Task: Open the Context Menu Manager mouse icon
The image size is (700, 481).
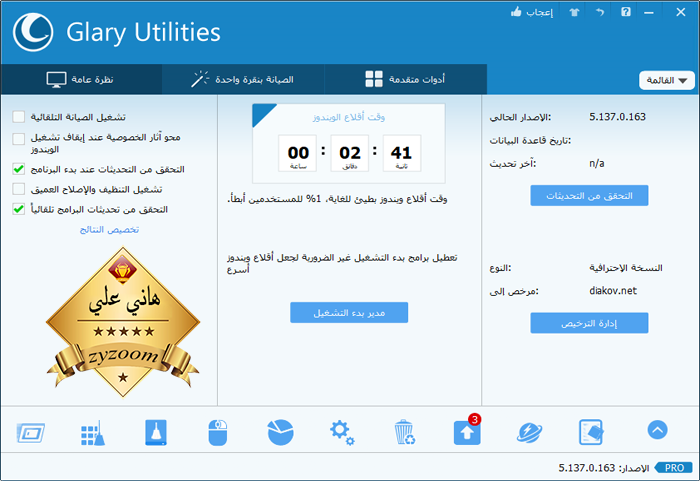Action: coord(218,432)
